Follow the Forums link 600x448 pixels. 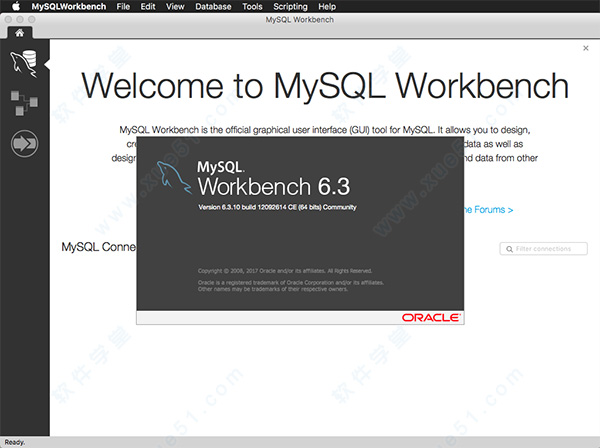pos(488,210)
